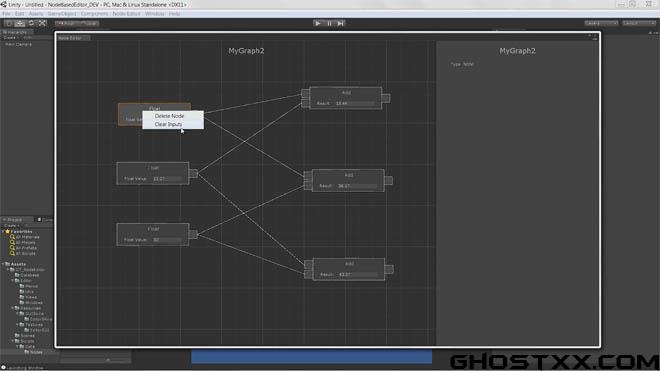Open the Layers dropdown in toolbar
Screen dimensions: 660x371
pyautogui.click(x=601, y=23)
